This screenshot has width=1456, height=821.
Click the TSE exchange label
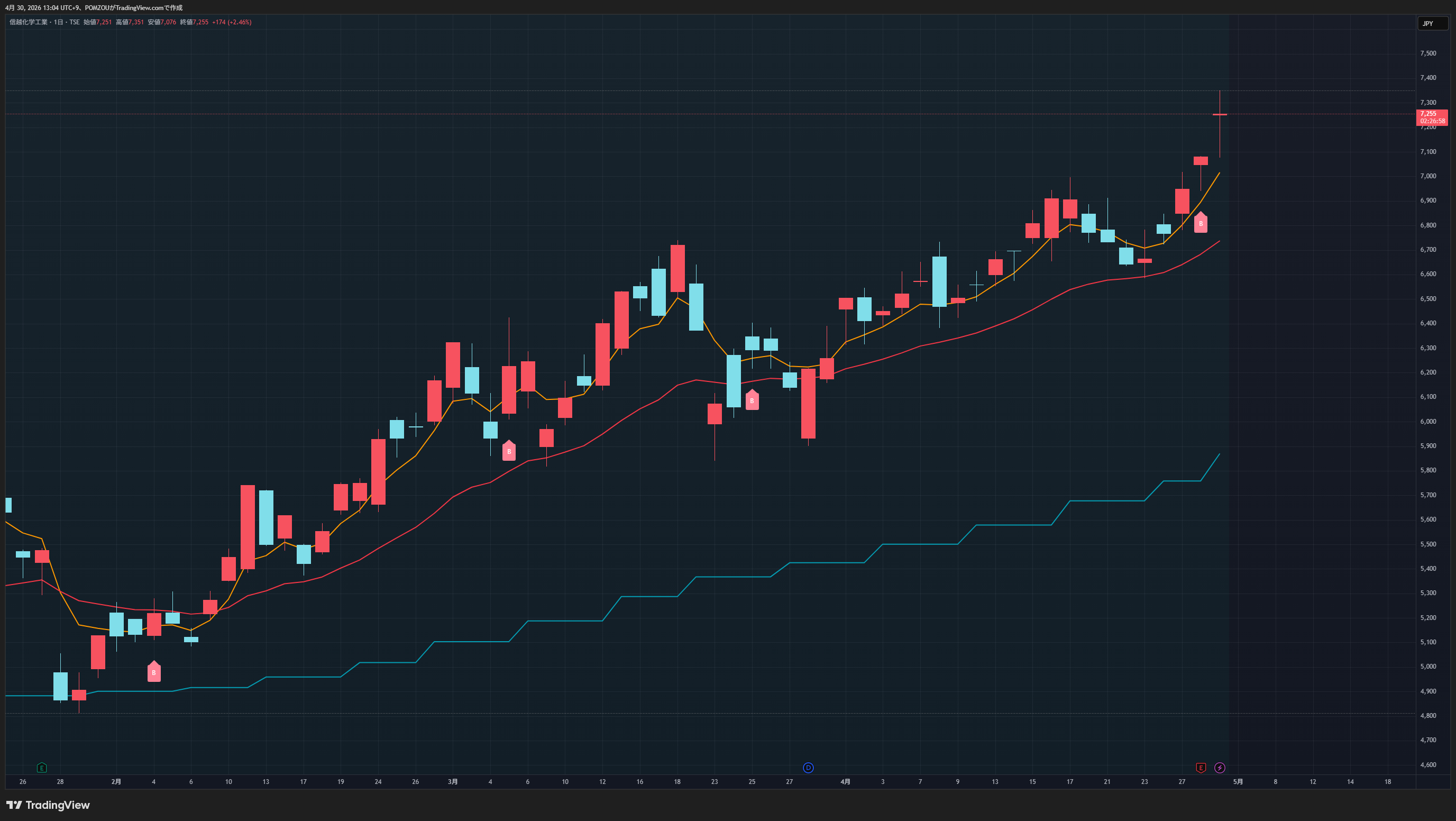pyautogui.click(x=75, y=22)
